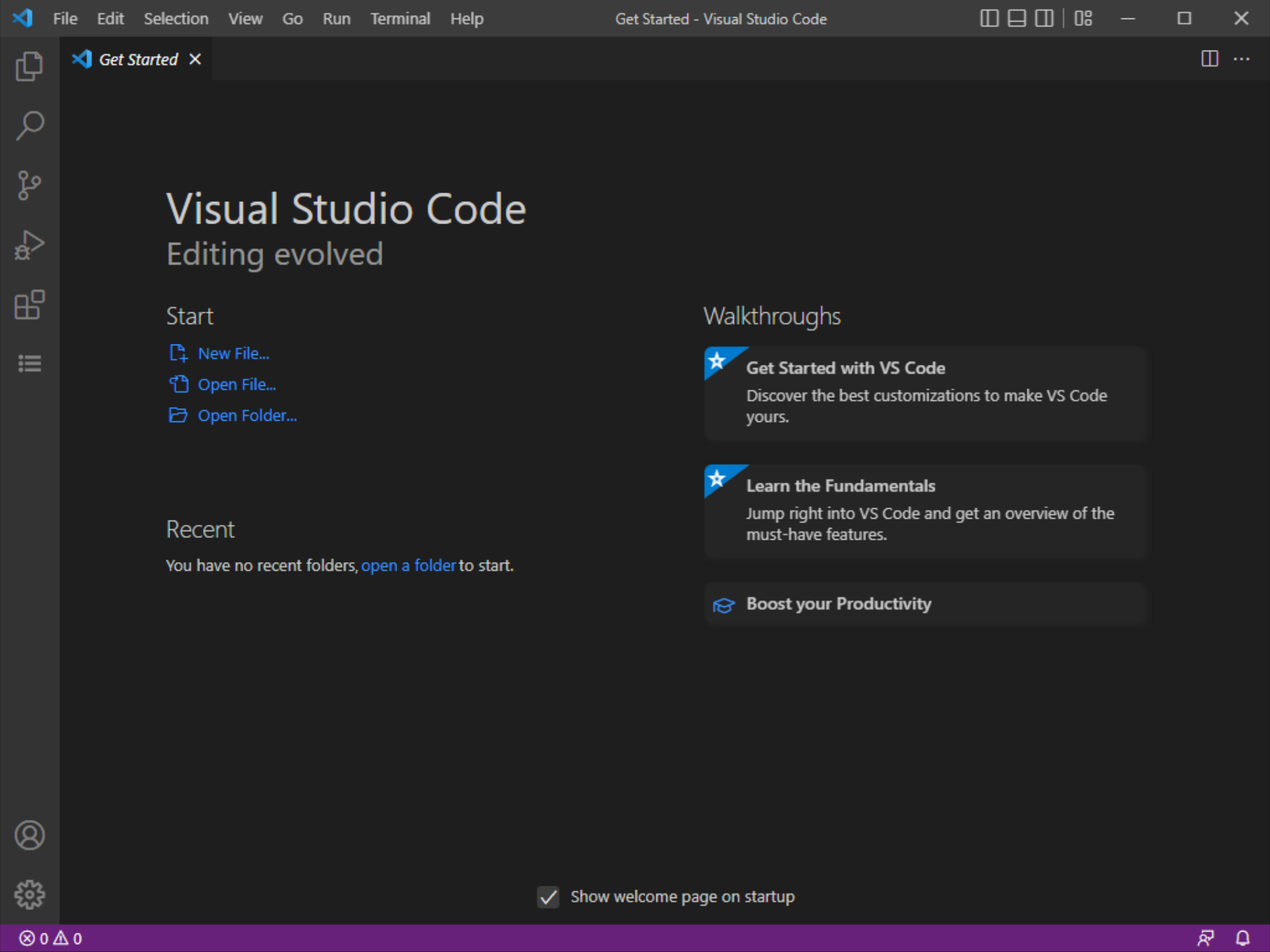Open the editor More Actions ellipsis
The height and width of the screenshot is (952, 1270).
click(1242, 59)
